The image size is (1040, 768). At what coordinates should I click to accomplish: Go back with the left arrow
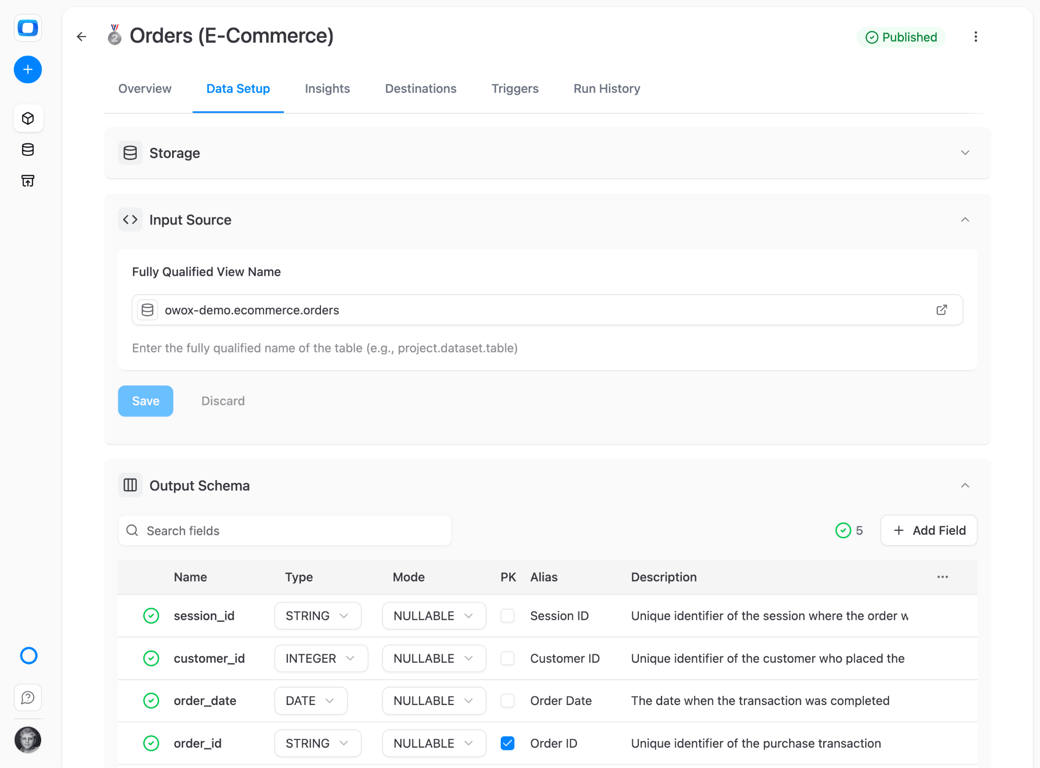pos(82,36)
